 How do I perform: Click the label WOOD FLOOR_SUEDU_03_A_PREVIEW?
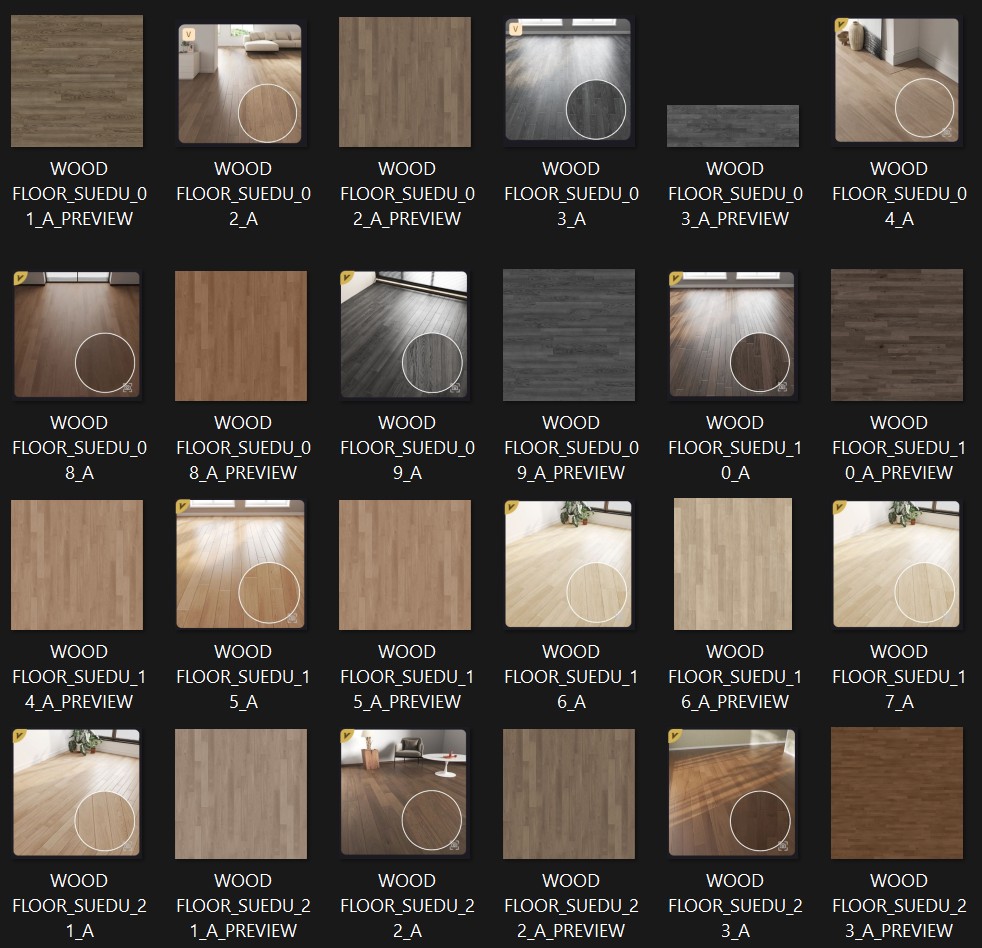coord(735,193)
